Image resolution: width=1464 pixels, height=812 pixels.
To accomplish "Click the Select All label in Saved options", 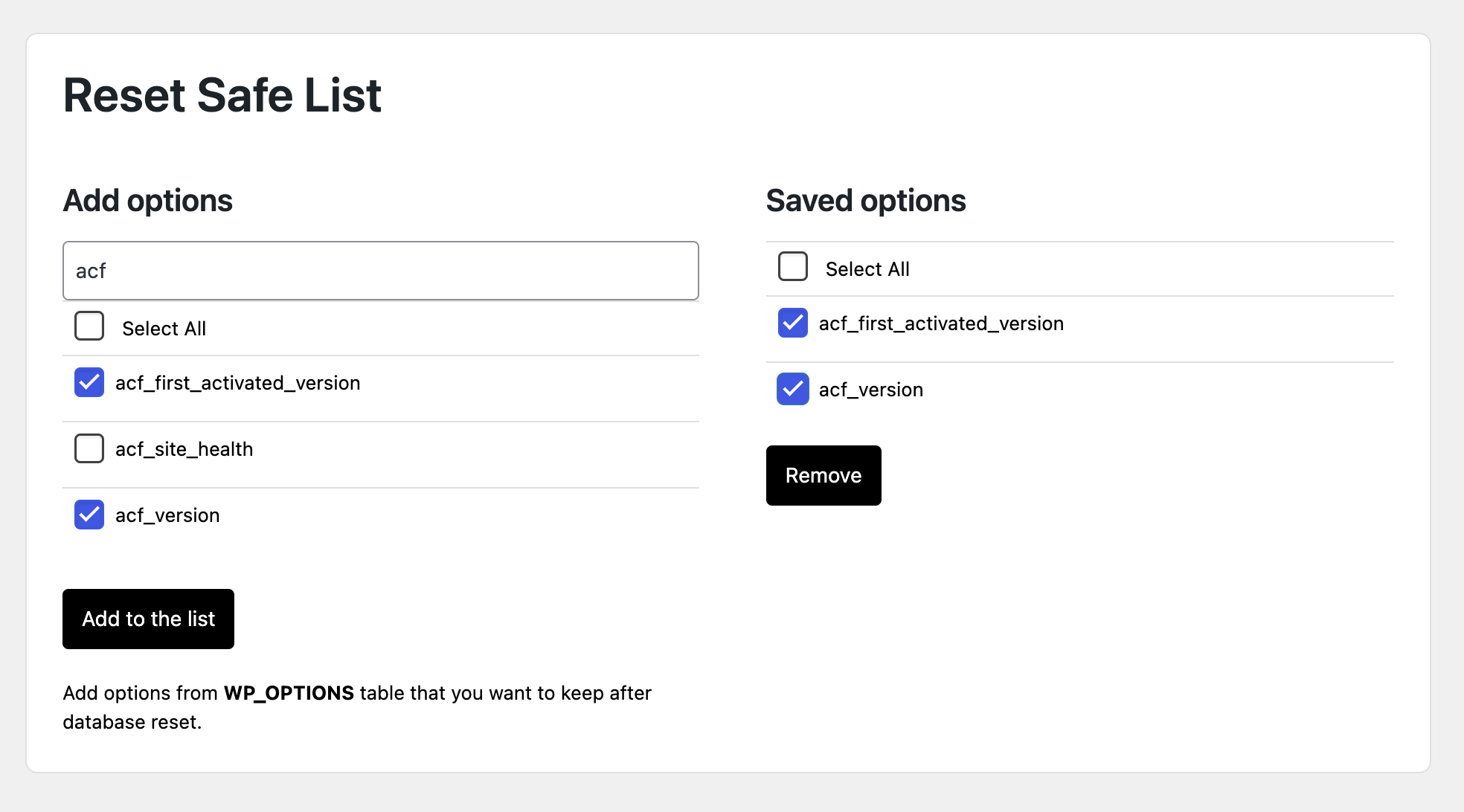I will click(x=867, y=269).
